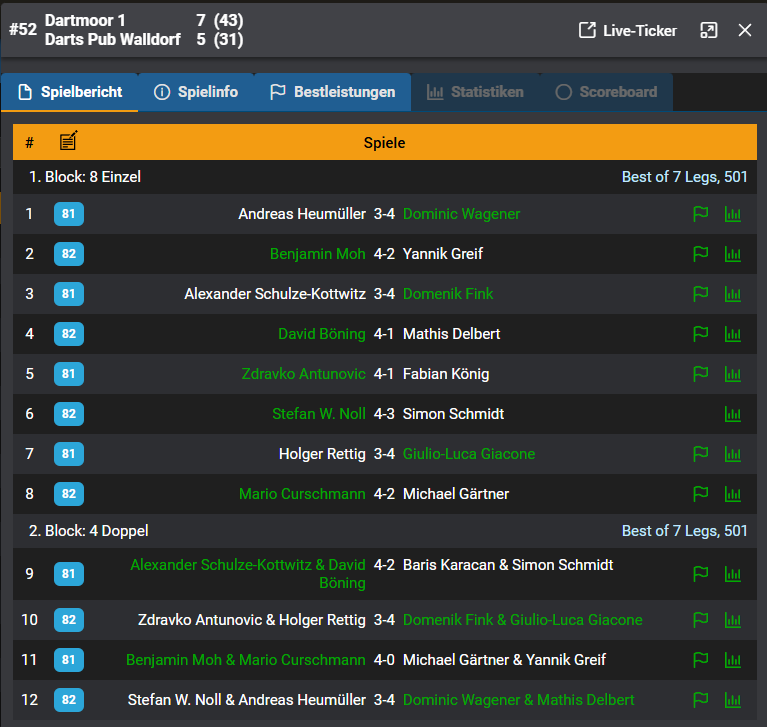The height and width of the screenshot is (727, 767).
Task: Close the match report dialog
Action: [745, 30]
